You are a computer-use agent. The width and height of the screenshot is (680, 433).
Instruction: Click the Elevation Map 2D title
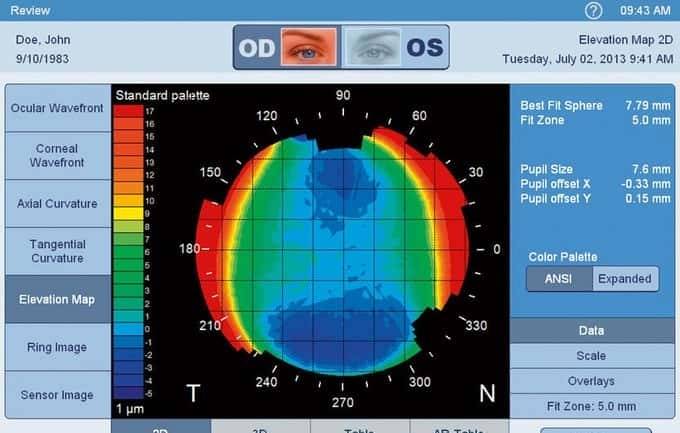click(x=626, y=40)
